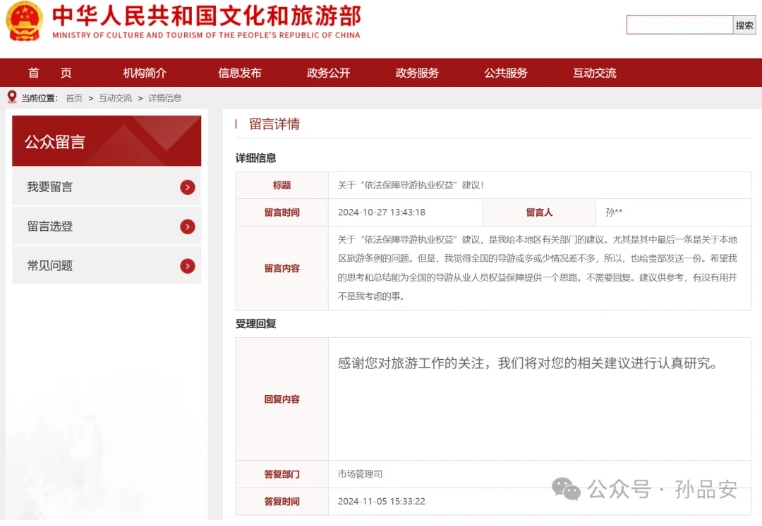
Task: Select 常见问题 from sidebar list
Action: point(50,266)
